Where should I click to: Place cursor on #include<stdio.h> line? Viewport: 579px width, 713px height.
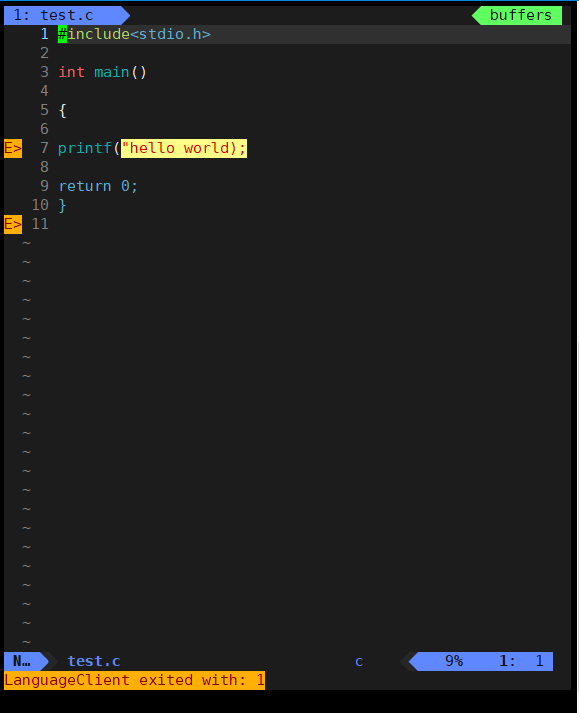134,34
